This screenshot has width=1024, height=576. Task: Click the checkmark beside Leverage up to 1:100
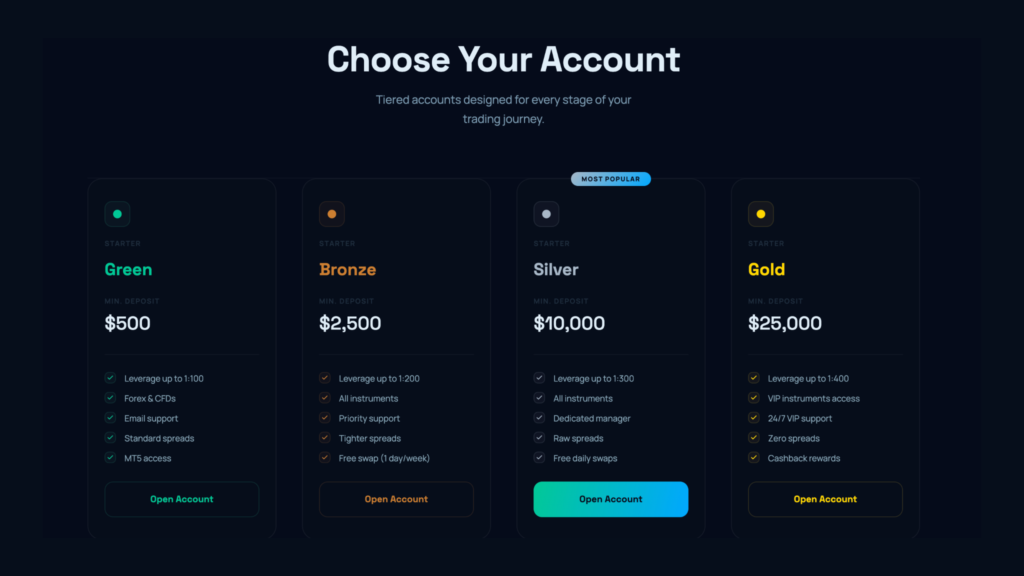110,378
